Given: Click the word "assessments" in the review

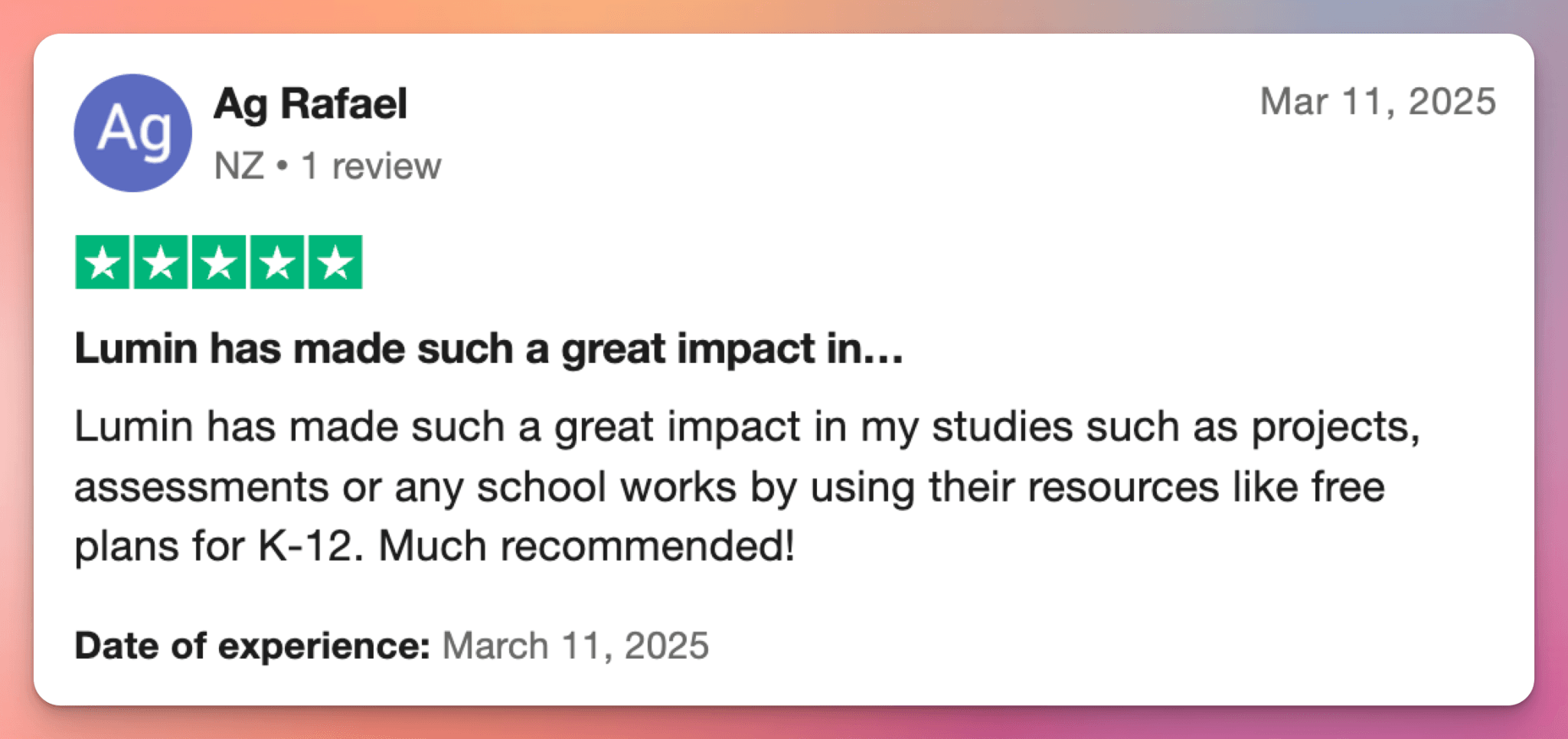Looking at the screenshot, I should pyautogui.click(x=201, y=487).
